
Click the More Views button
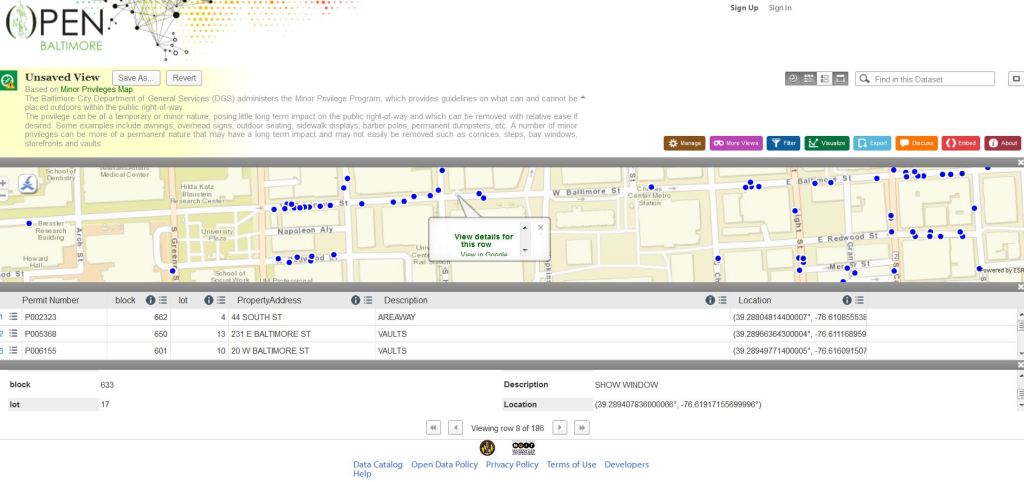pos(736,143)
